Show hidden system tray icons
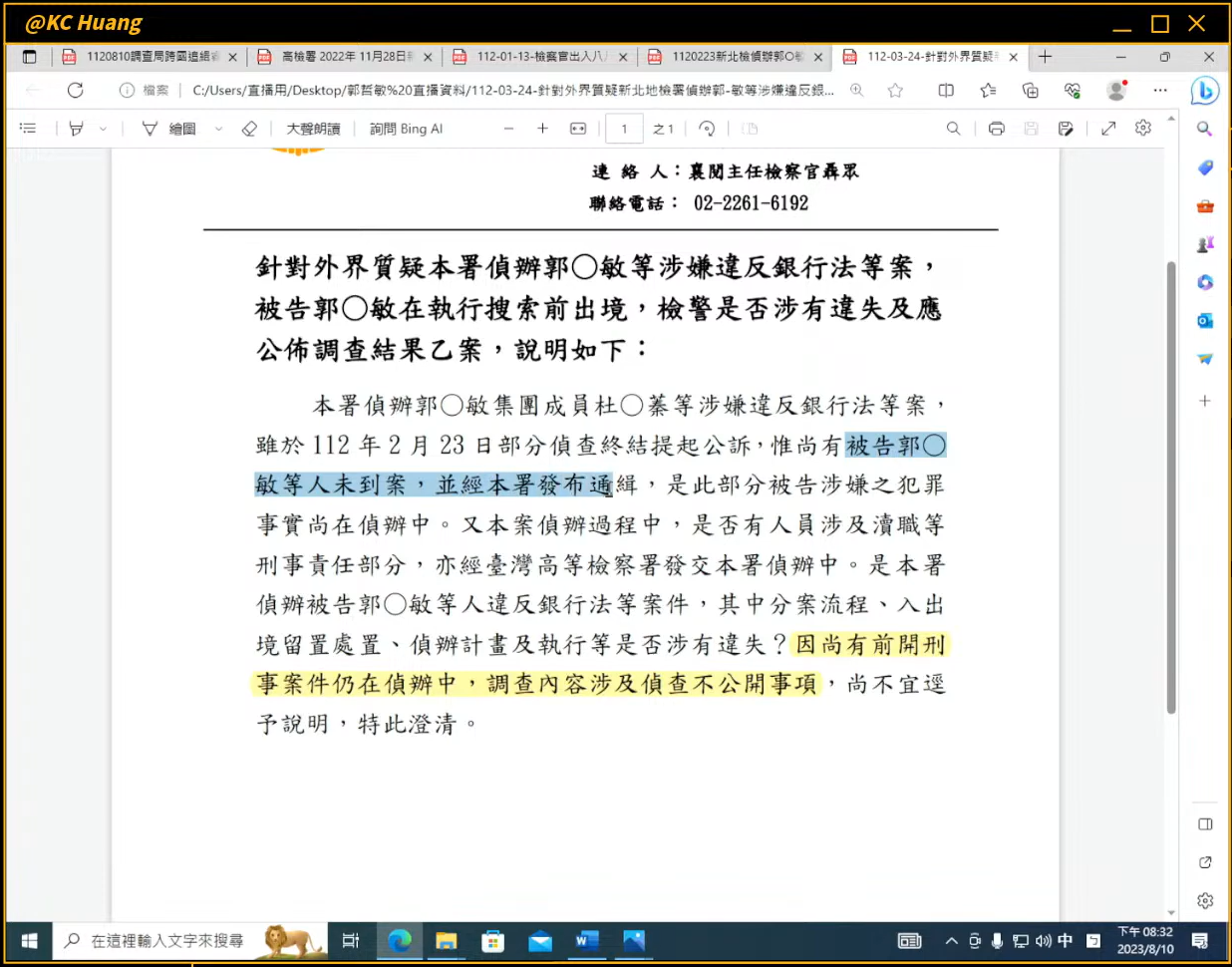 pyautogui.click(x=951, y=941)
